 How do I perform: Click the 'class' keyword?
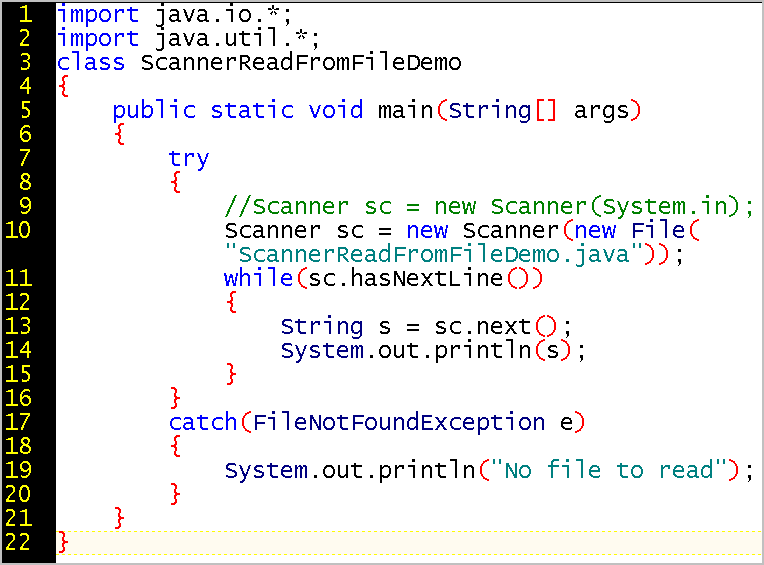pyautogui.click(x=91, y=62)
